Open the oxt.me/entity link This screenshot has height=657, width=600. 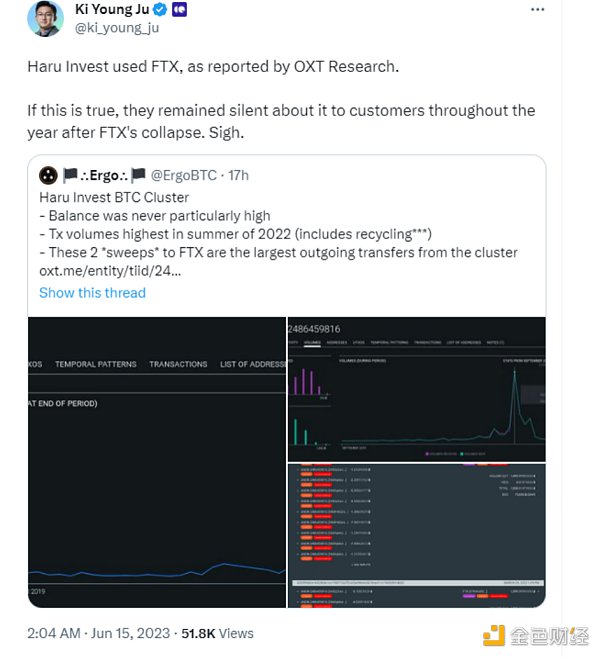tap(109, 269)
